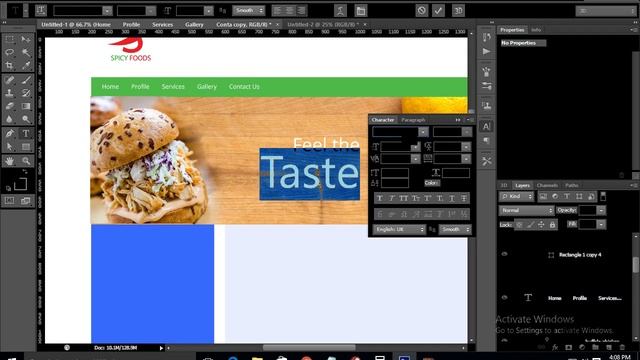Select the Zoom tool in toolbox
Viewport: 640px width, 360px height.
26,161
